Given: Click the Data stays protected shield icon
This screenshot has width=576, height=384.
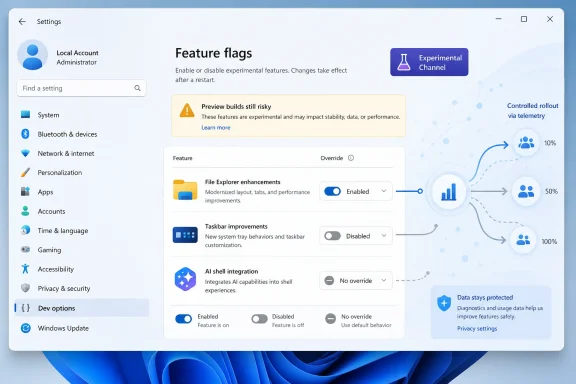Looking at the screenshot, I should click(444, 303).
